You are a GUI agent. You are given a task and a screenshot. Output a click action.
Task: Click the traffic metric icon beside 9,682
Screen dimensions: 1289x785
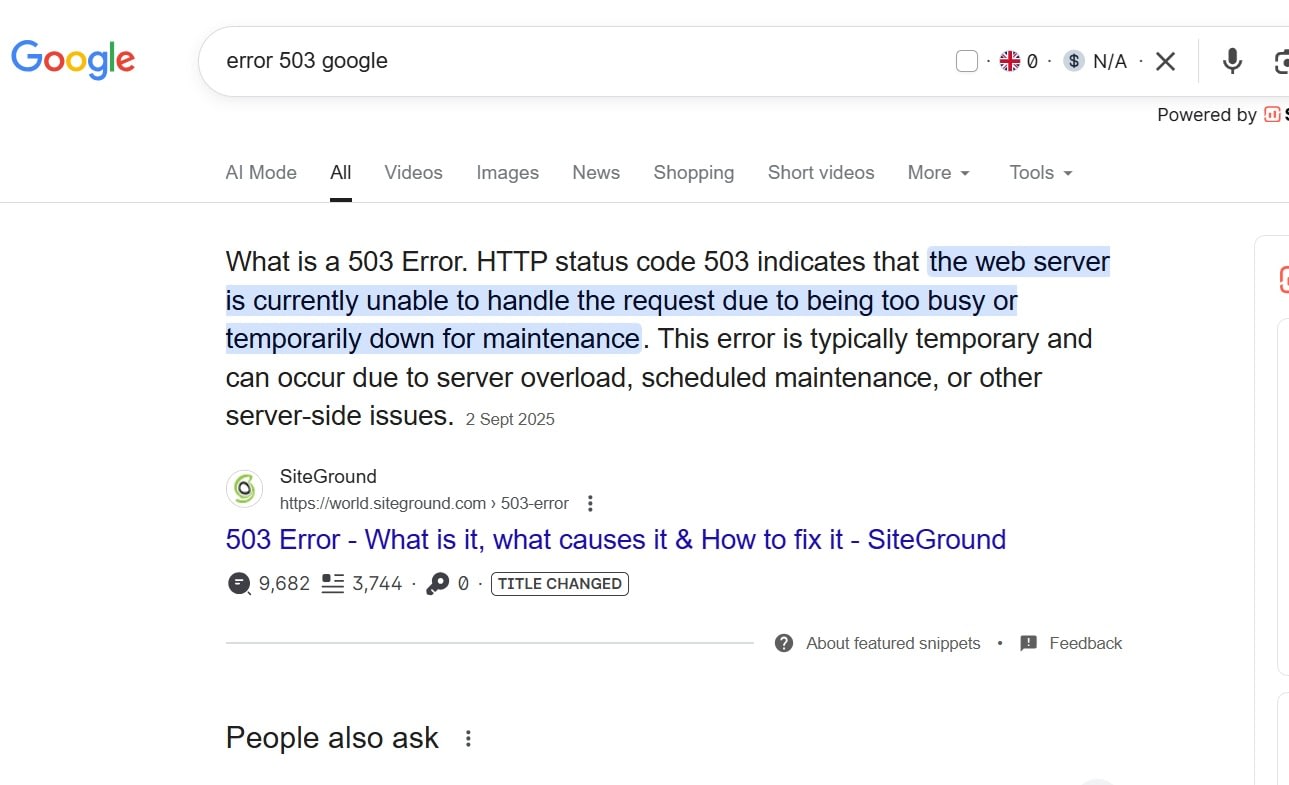point(238,583)
